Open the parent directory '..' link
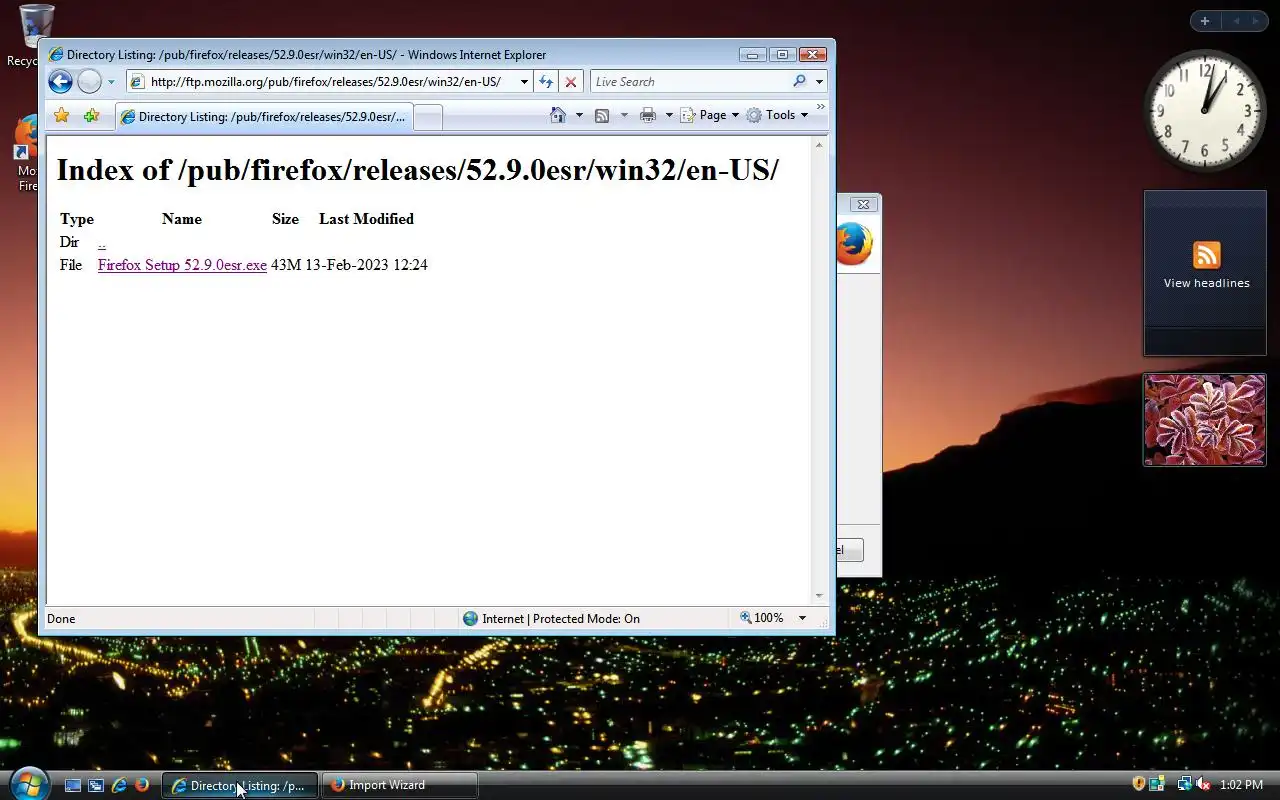 [x=101, y=242]
